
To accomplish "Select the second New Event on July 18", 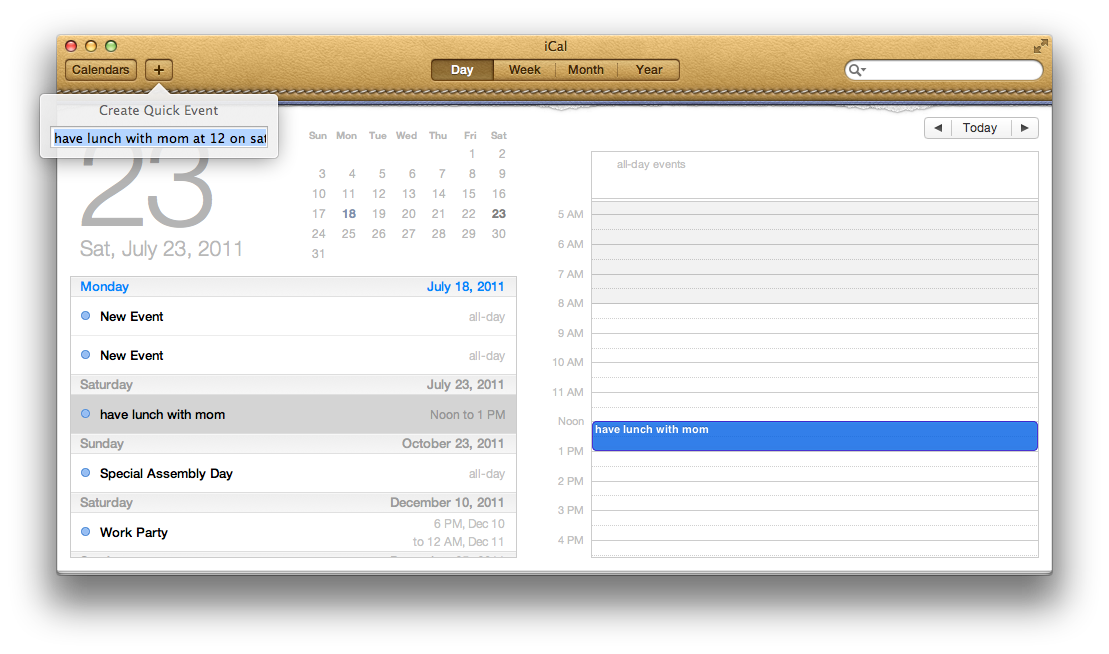I will pyautogui.click(x=294, y=356).
